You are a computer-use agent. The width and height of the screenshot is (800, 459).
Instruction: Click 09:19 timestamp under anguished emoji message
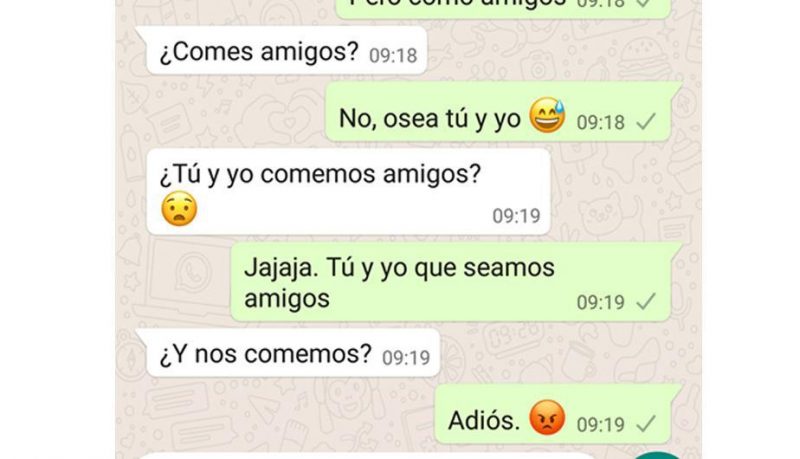[516, 216]
